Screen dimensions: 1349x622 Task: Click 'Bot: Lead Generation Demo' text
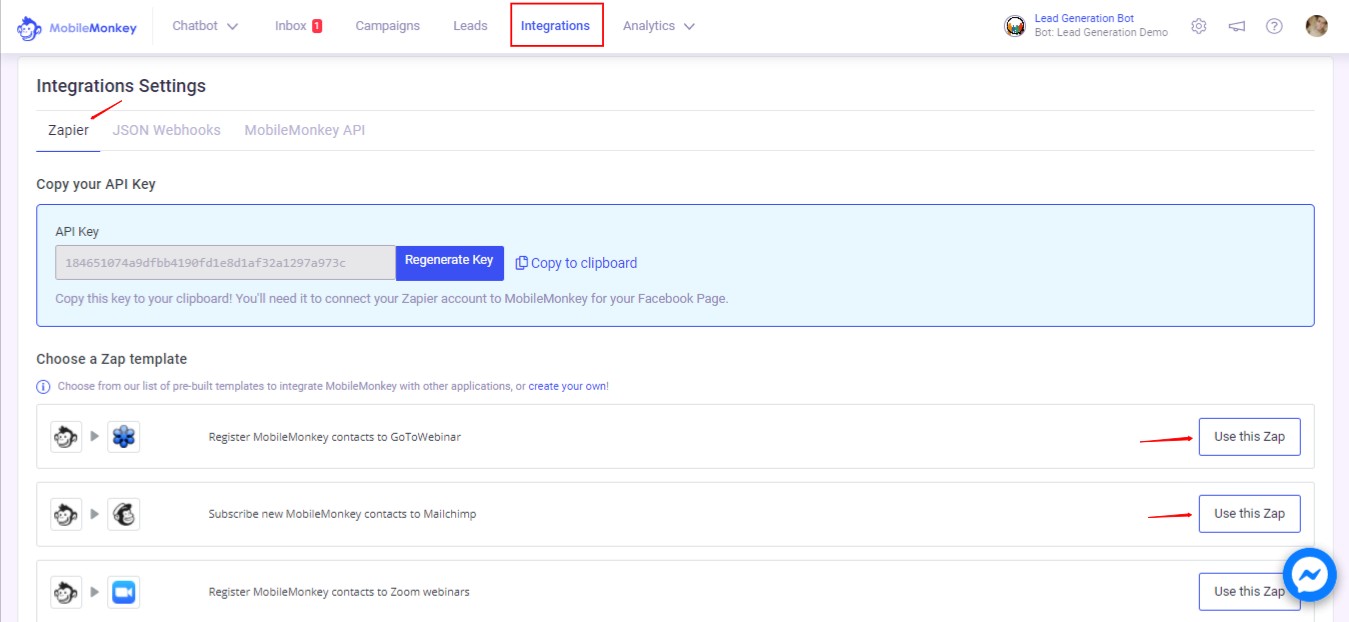[1101, 33]
